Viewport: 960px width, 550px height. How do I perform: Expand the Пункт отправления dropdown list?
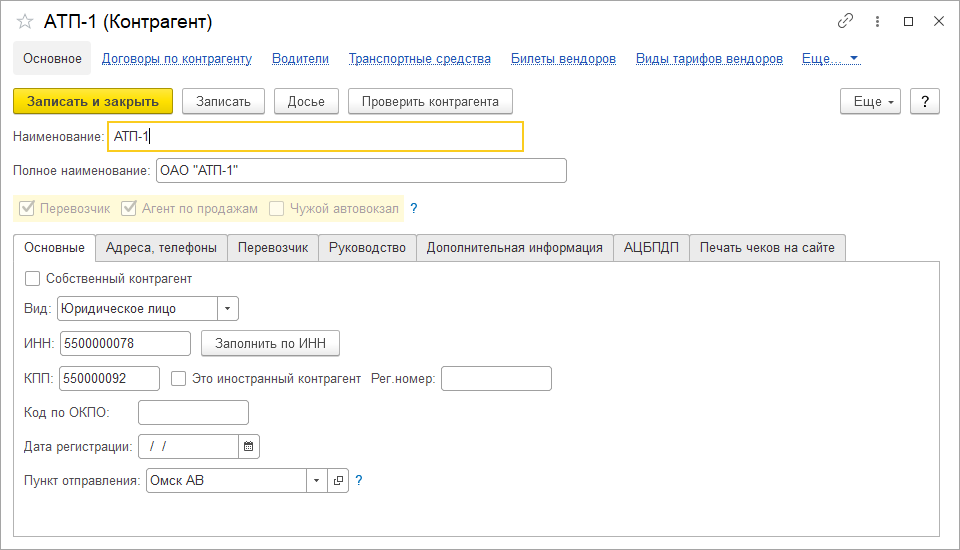pos(316,481)
